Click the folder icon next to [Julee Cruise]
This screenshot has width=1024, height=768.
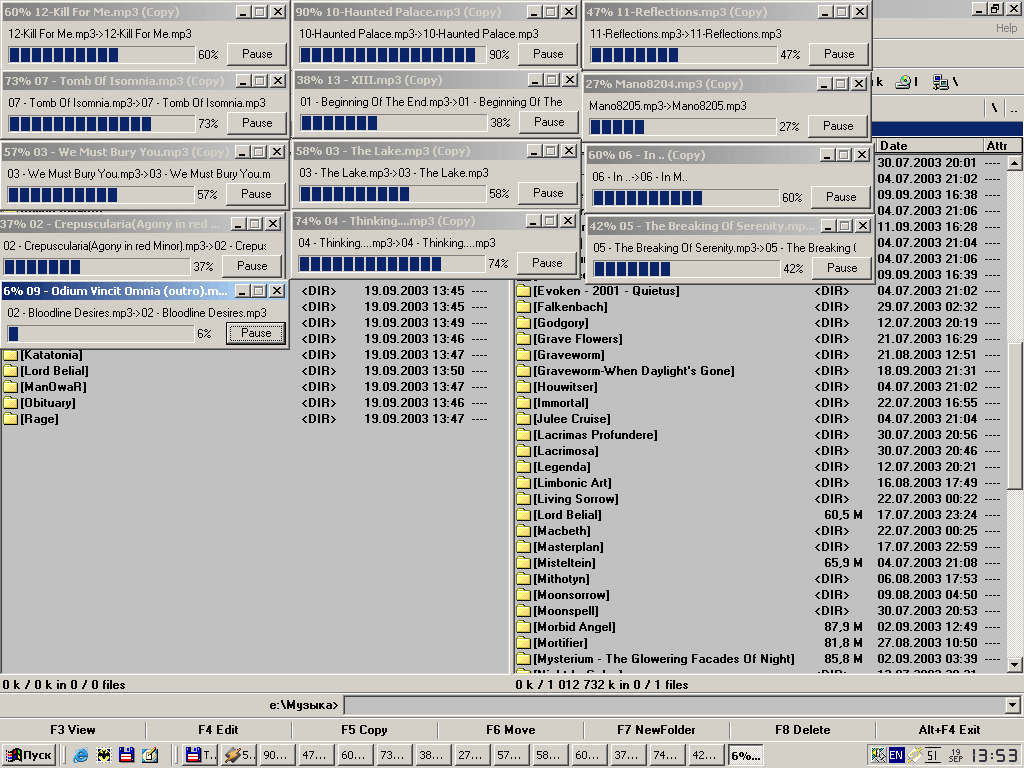coord(523,419)
